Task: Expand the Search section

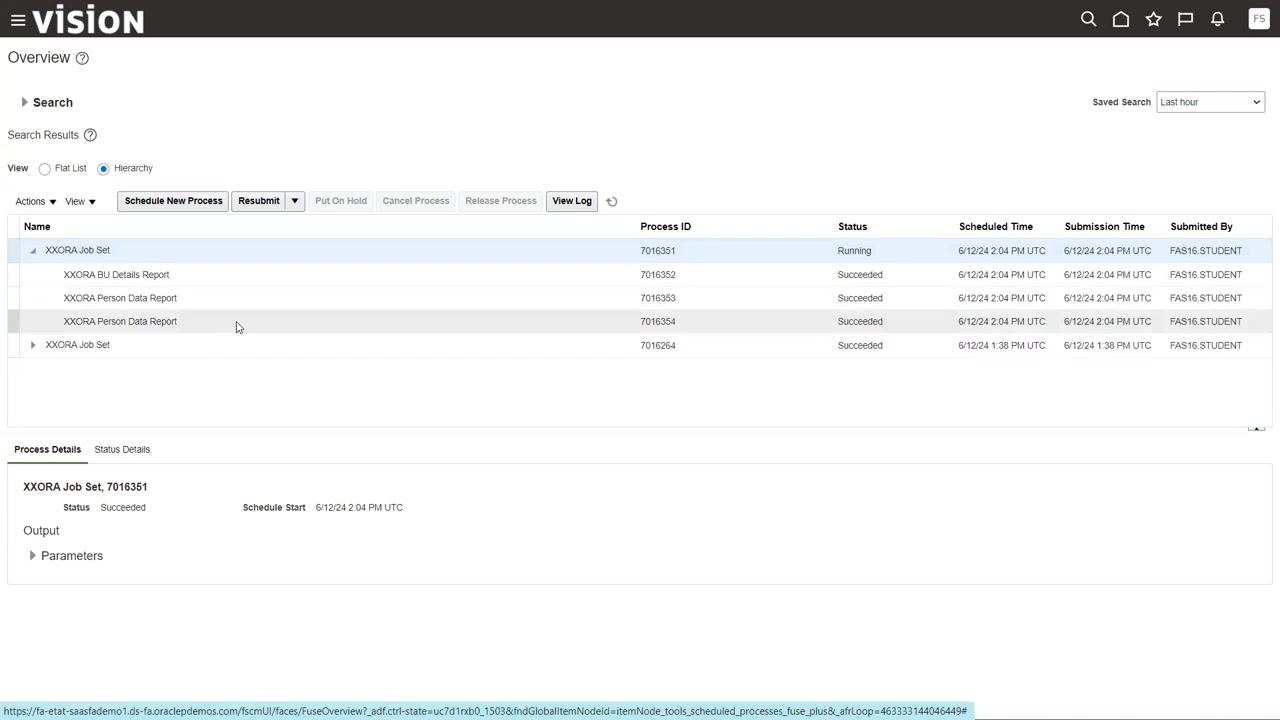Action: (x=25, y=102)
